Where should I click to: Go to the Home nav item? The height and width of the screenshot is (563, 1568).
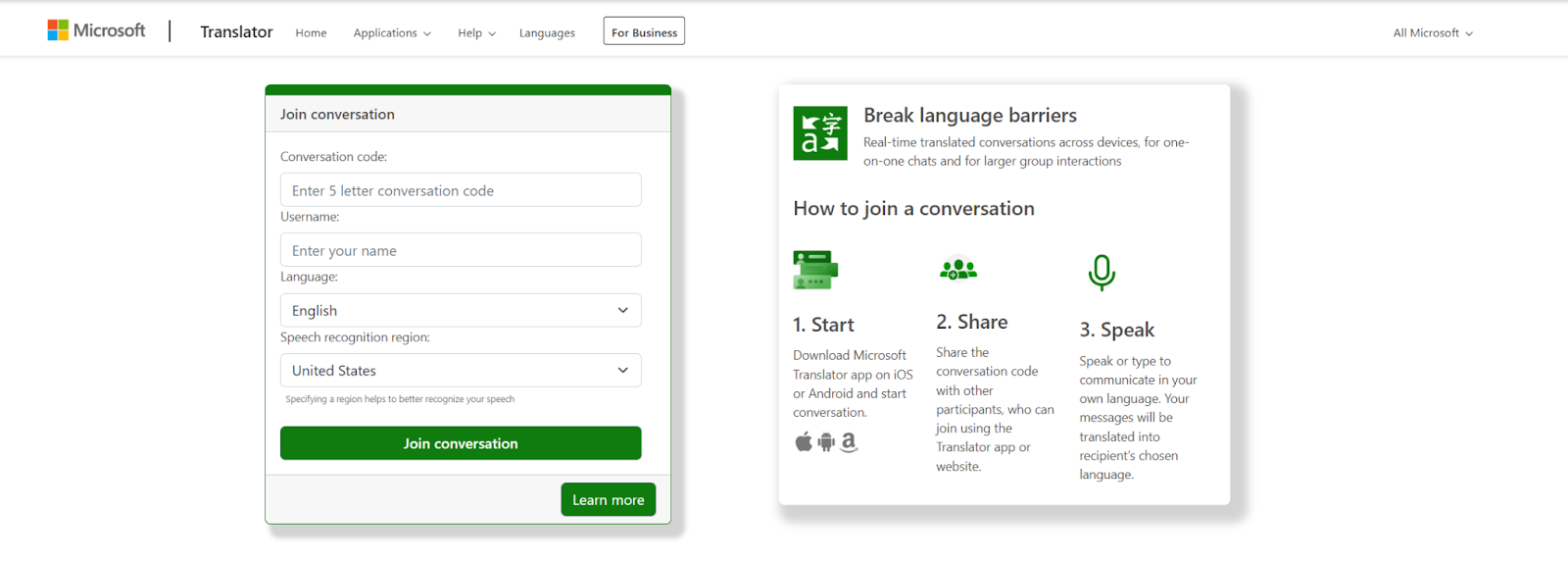click(311, 33)
